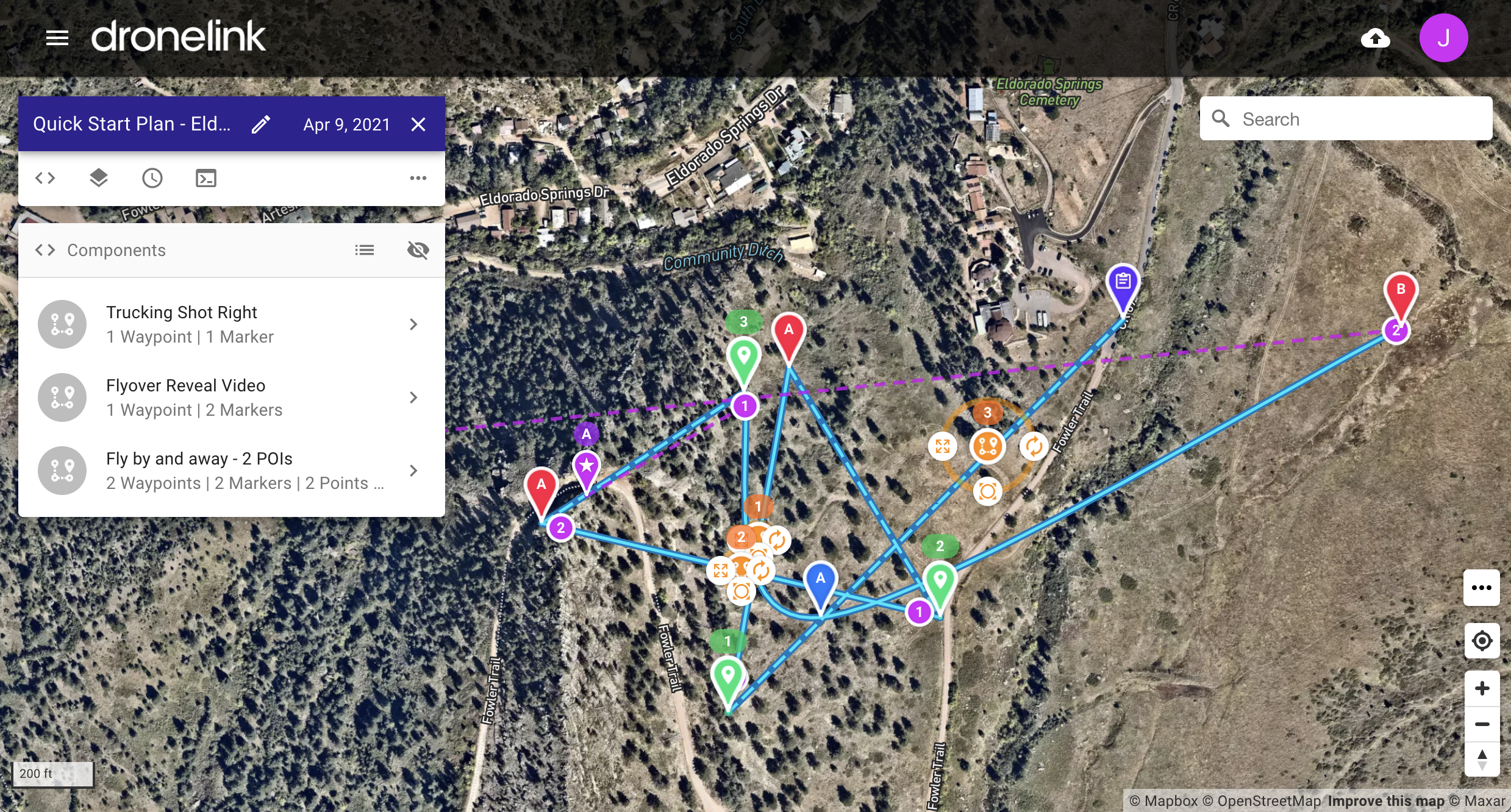Center map on my location
Viewport: 1511px width, 812px height.
pyautogui.click(x=1482, y=641)
